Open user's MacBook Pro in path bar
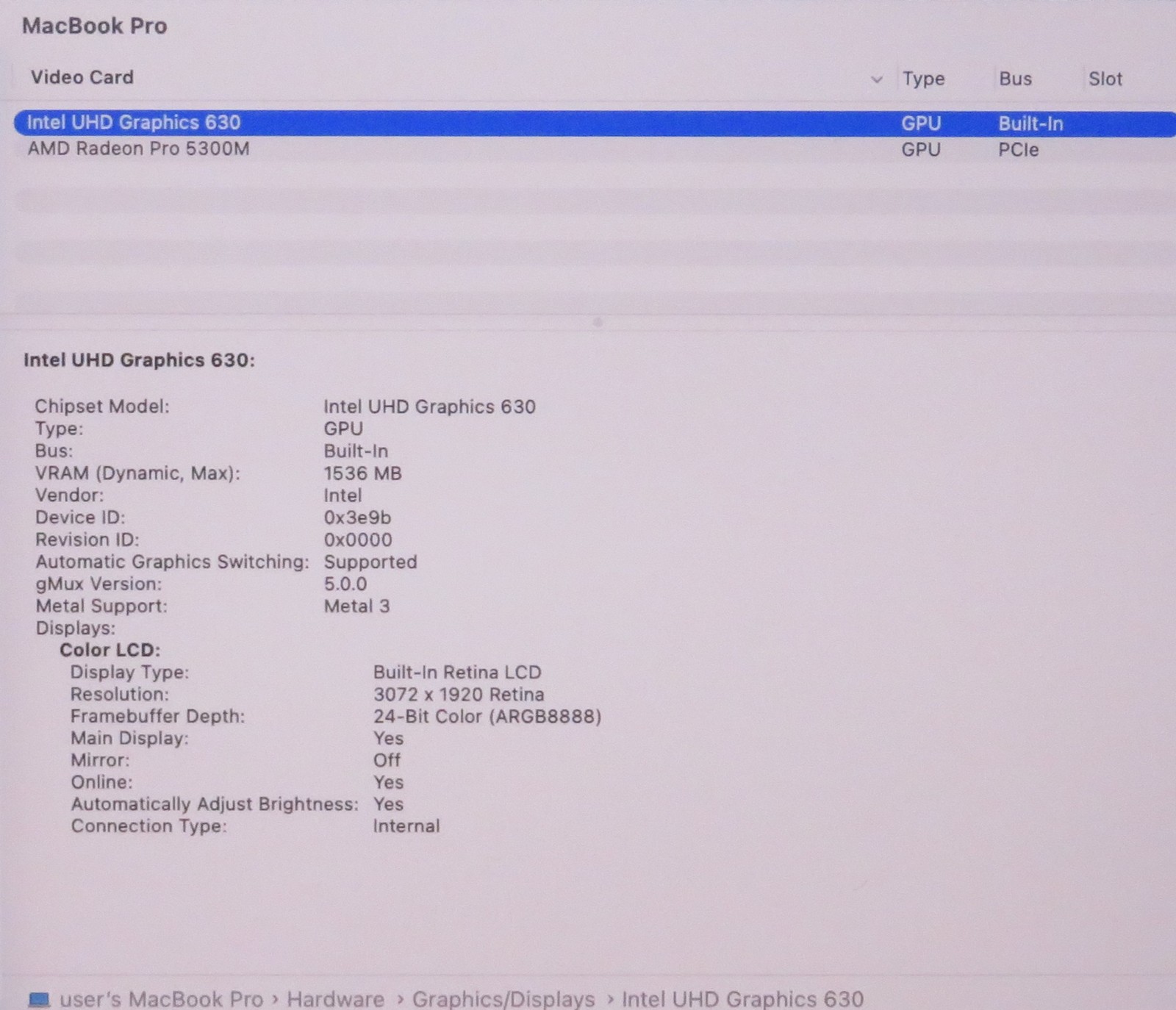 [x=161, y=999]
